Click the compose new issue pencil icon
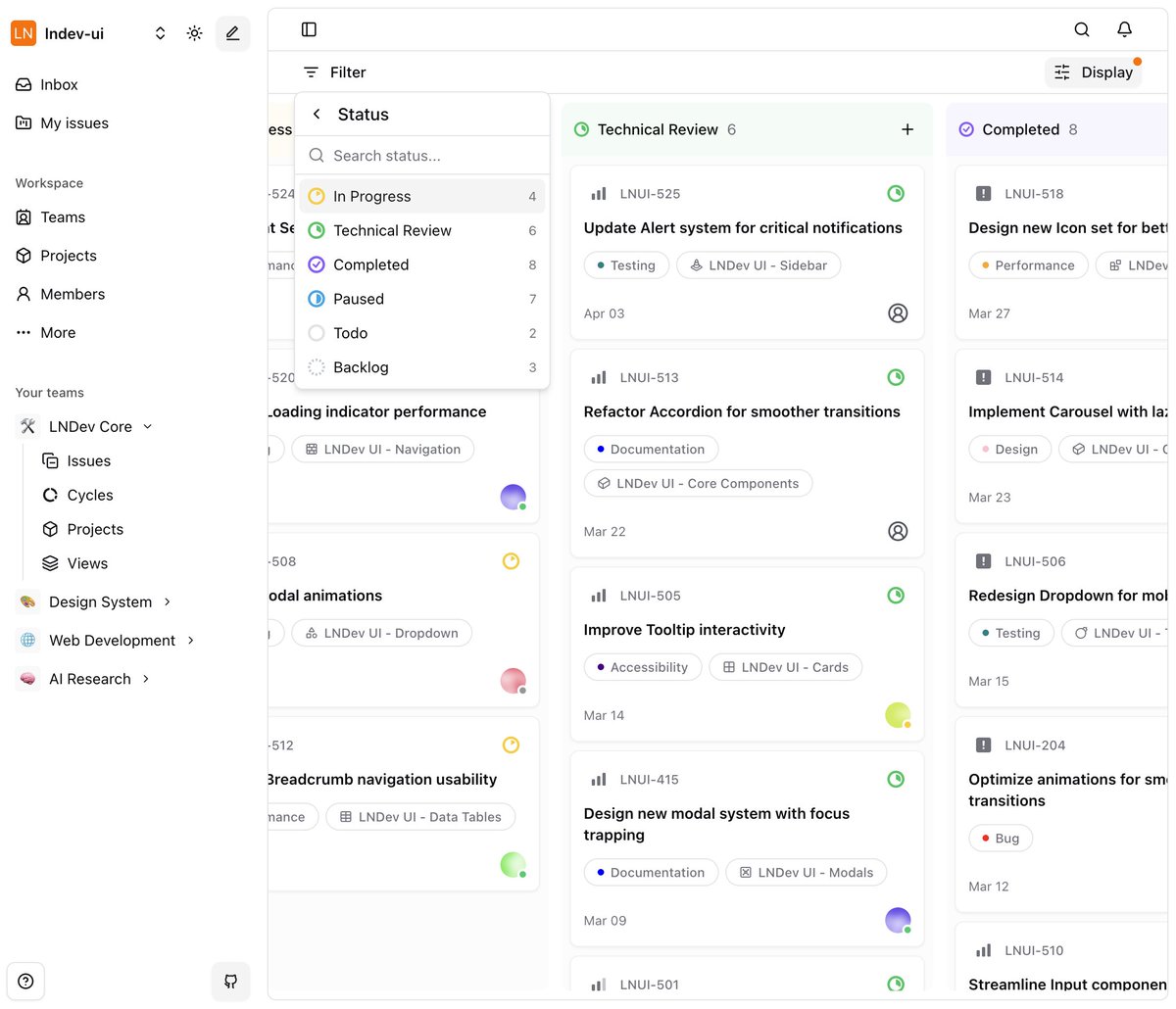Viewport: 1176px width, 1009px height. (x=232, y=33)
